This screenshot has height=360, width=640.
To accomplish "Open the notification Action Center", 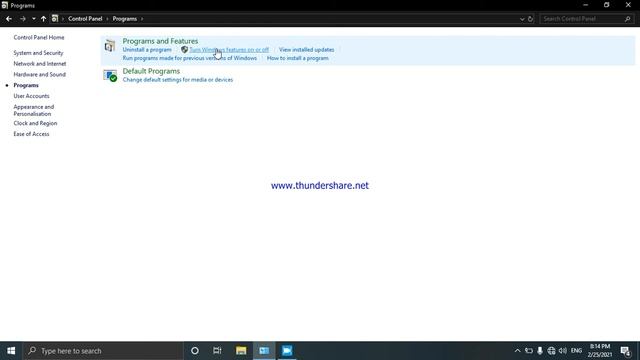I will point(625,351).
